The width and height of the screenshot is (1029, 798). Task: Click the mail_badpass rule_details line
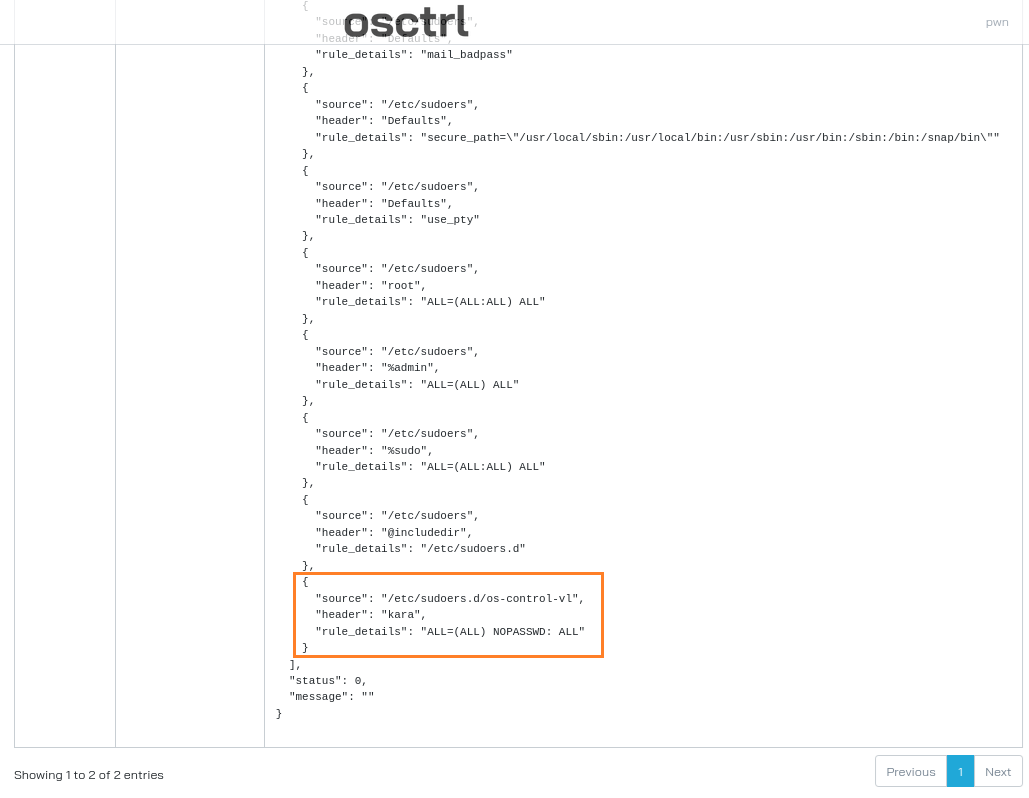pos(413,54)
